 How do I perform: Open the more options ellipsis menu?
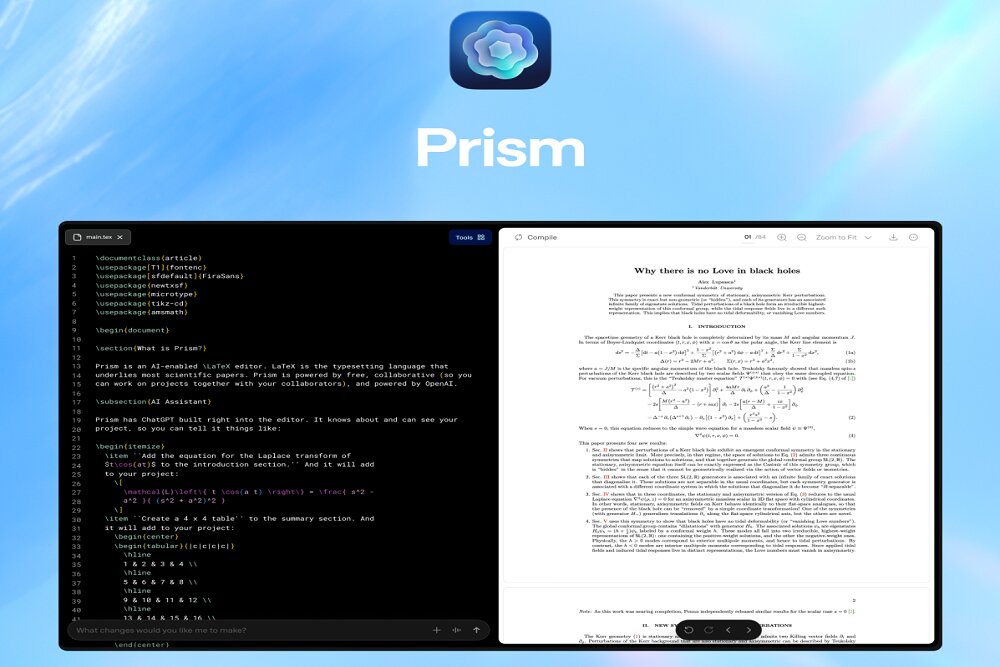point(913,237)
